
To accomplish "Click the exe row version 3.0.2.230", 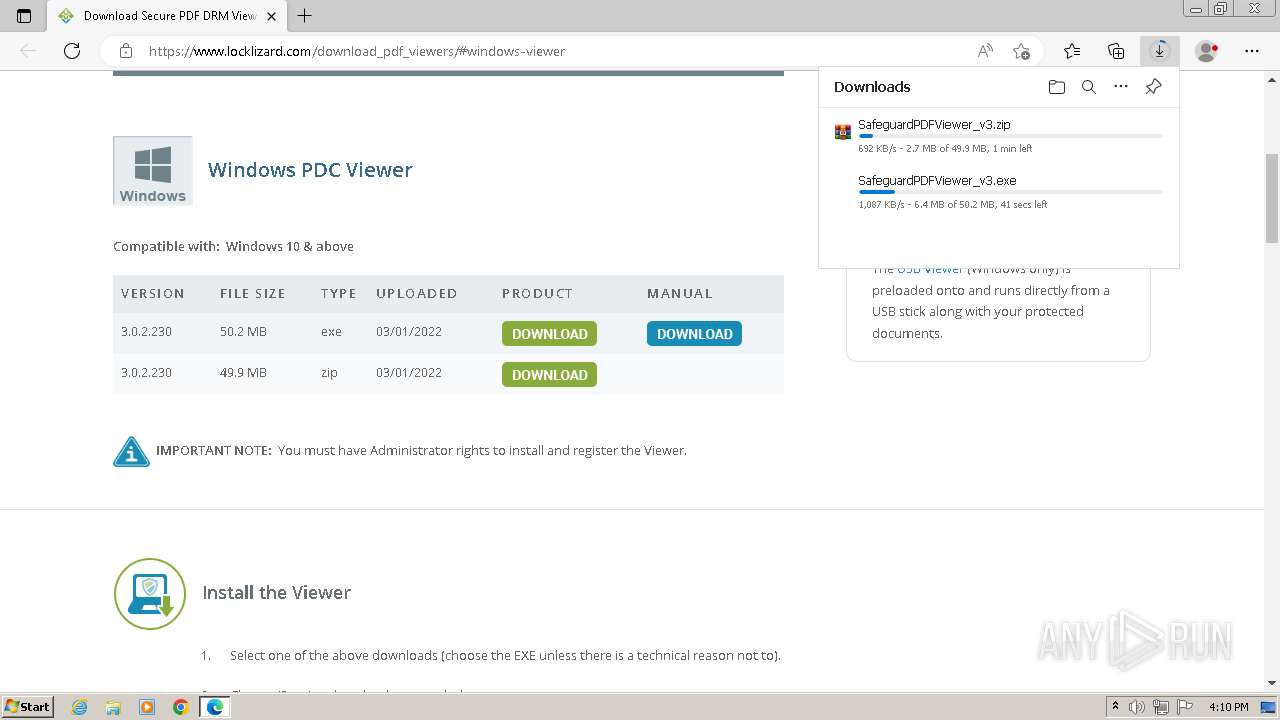I will (146, 332).
